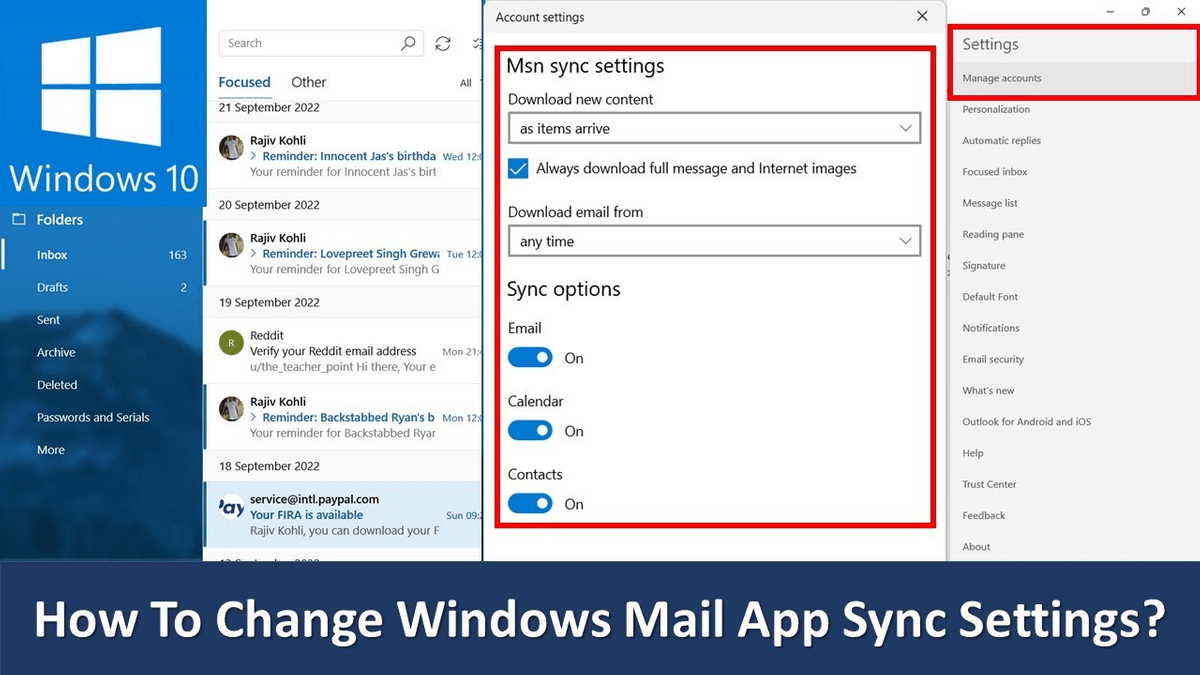
Task: Turn off the Email sync switch
Action: [x=530, y=357]
